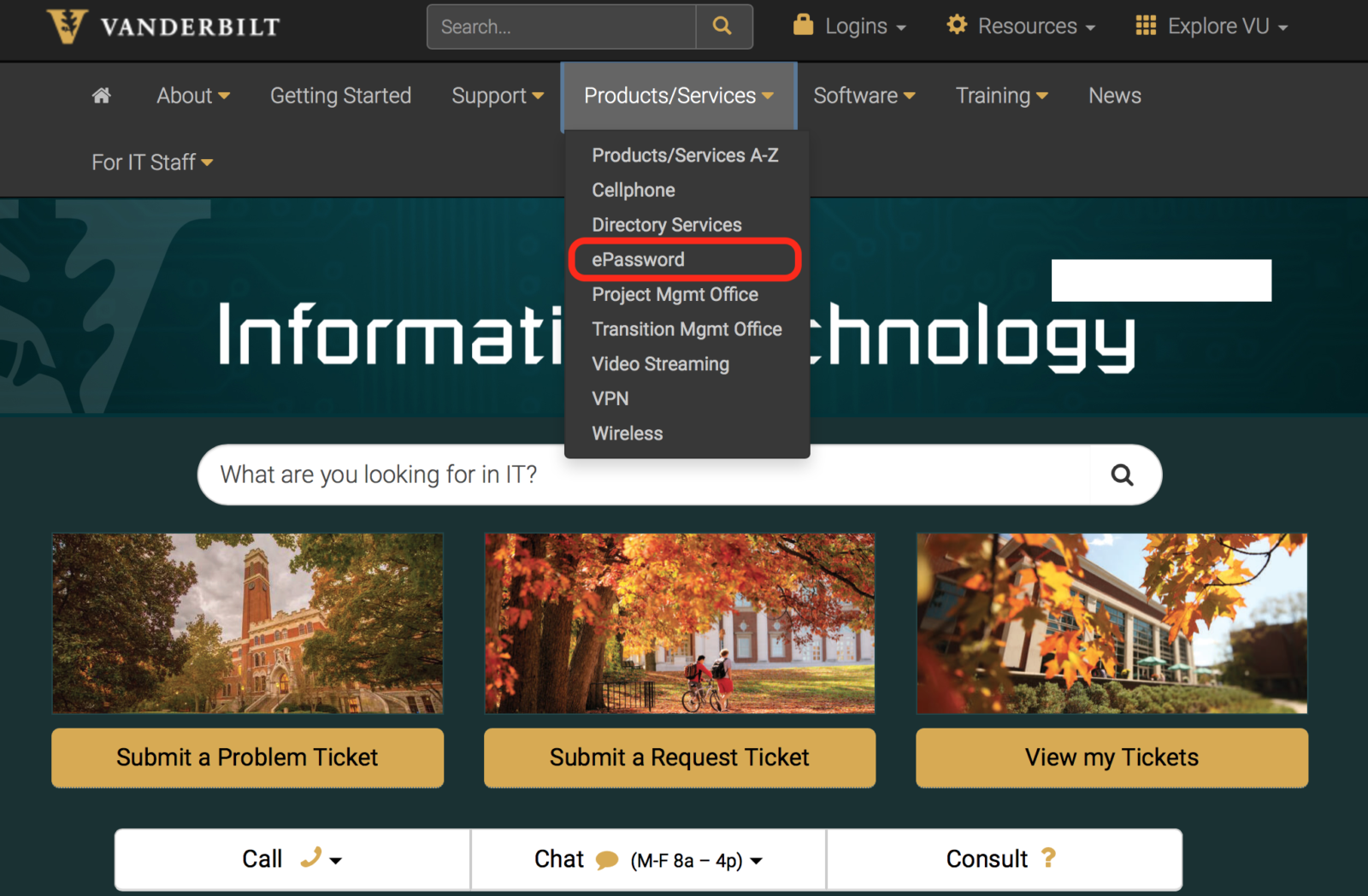Click the Consult question mark icon

click(x=1048, y=858)
